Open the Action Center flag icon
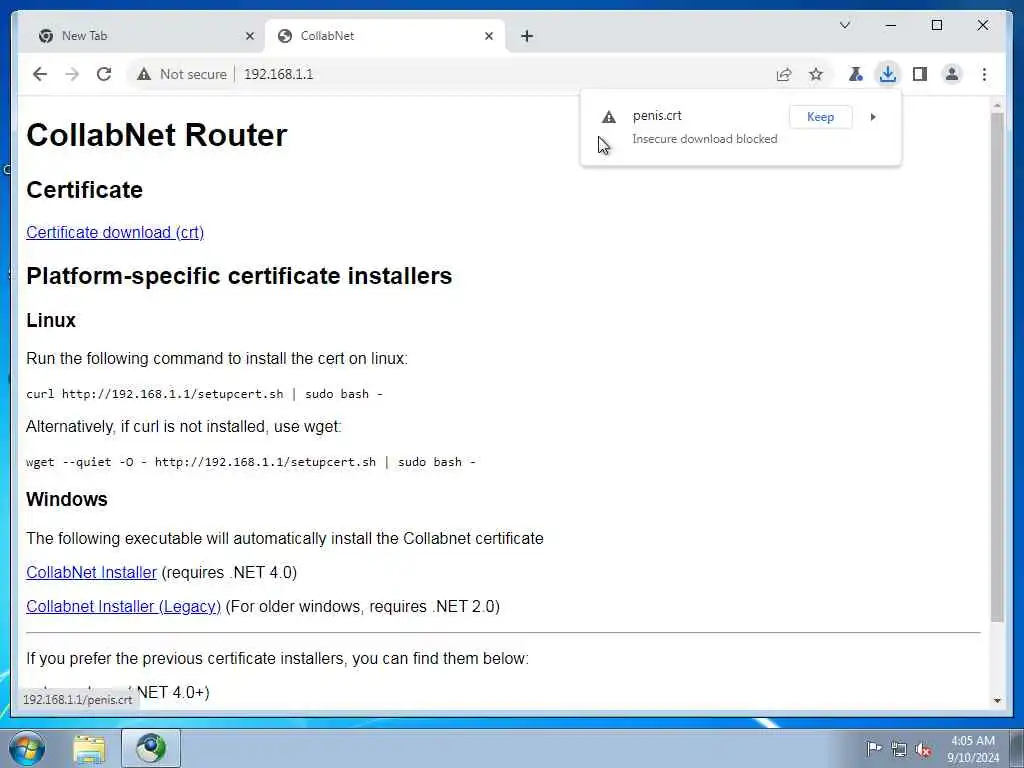 click(x=873, y=748)
